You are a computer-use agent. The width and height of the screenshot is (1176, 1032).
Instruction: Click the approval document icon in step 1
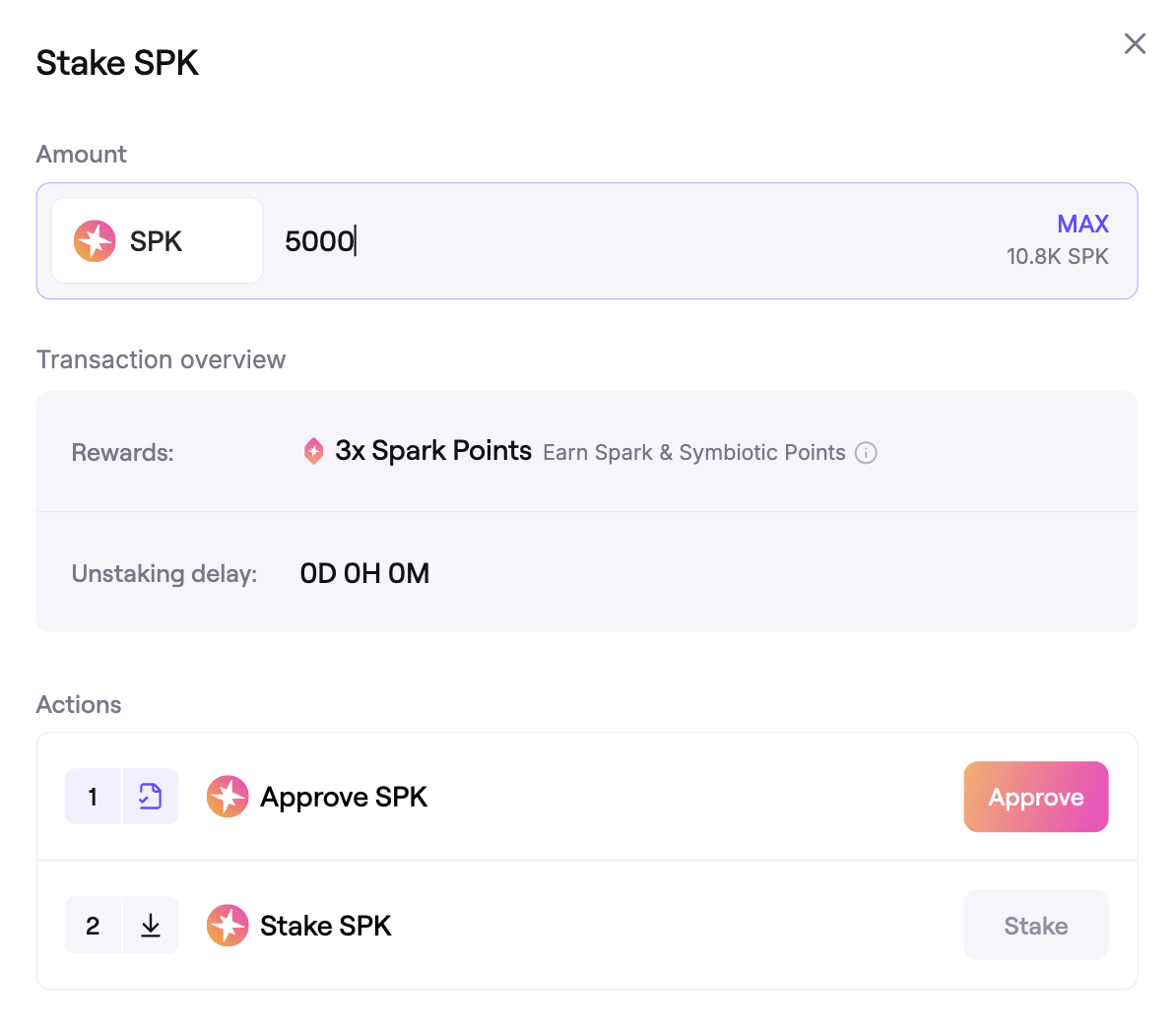[150, 797]
